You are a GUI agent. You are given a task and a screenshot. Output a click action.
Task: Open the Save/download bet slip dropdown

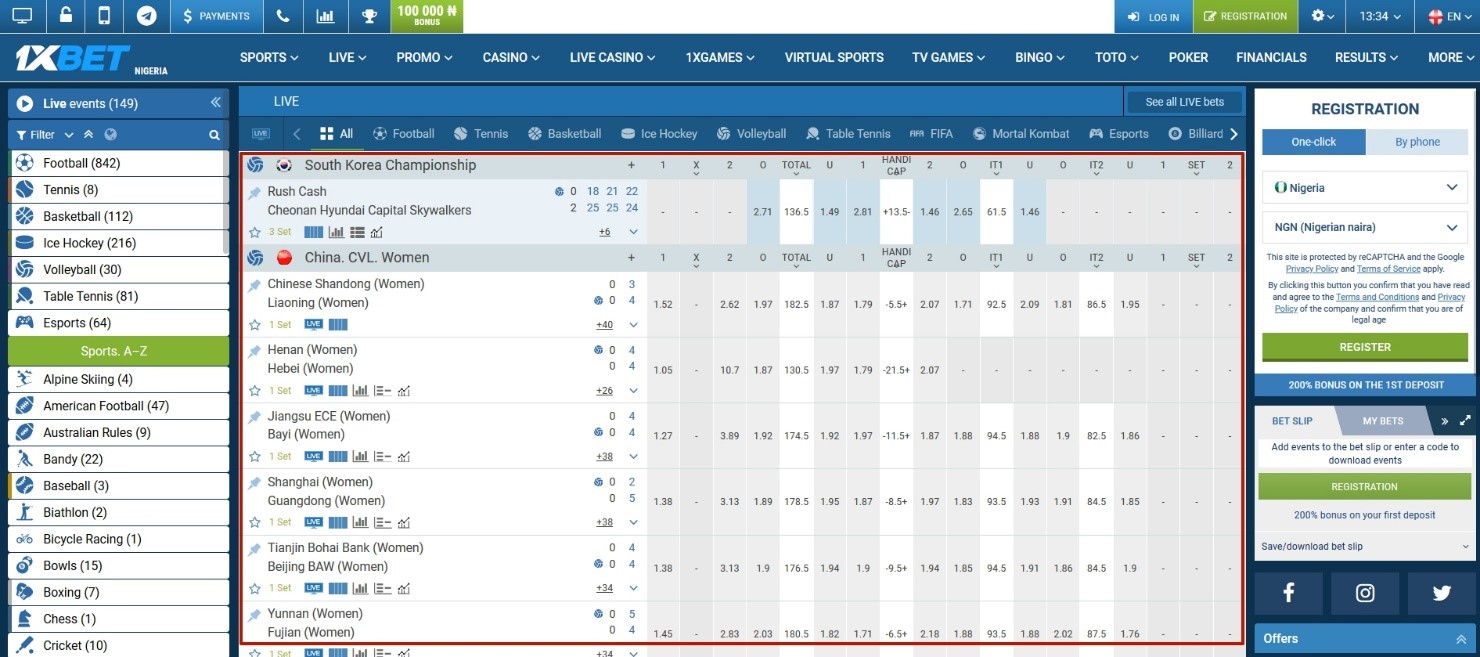(x=1365, y=546)
